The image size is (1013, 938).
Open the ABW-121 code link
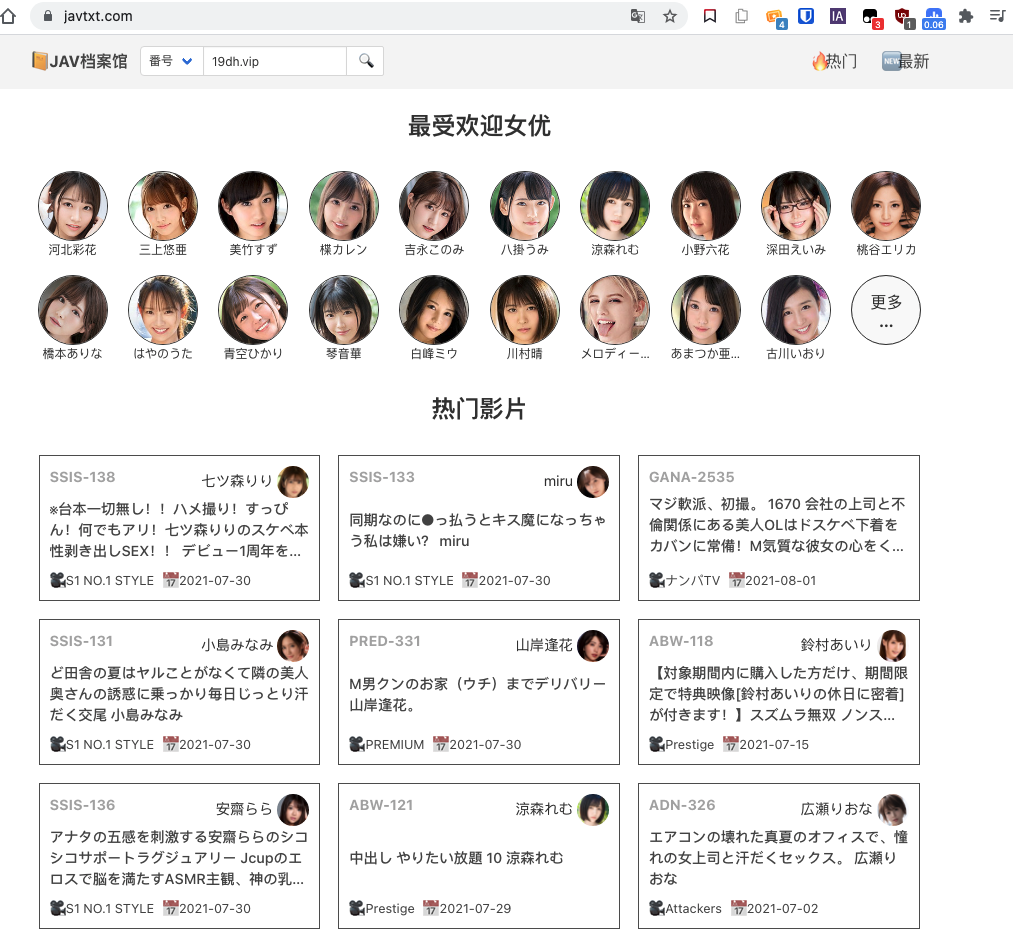point(381,805)
